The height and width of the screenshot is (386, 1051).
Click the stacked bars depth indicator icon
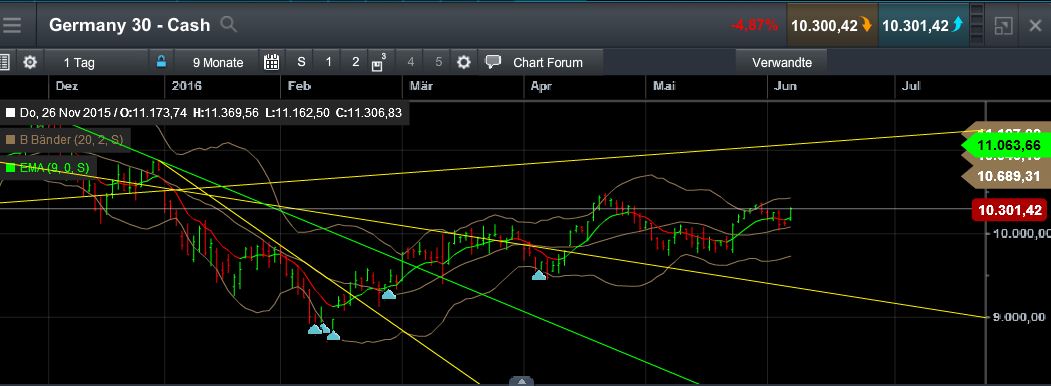pyautogui.click(x=977, y=25)
